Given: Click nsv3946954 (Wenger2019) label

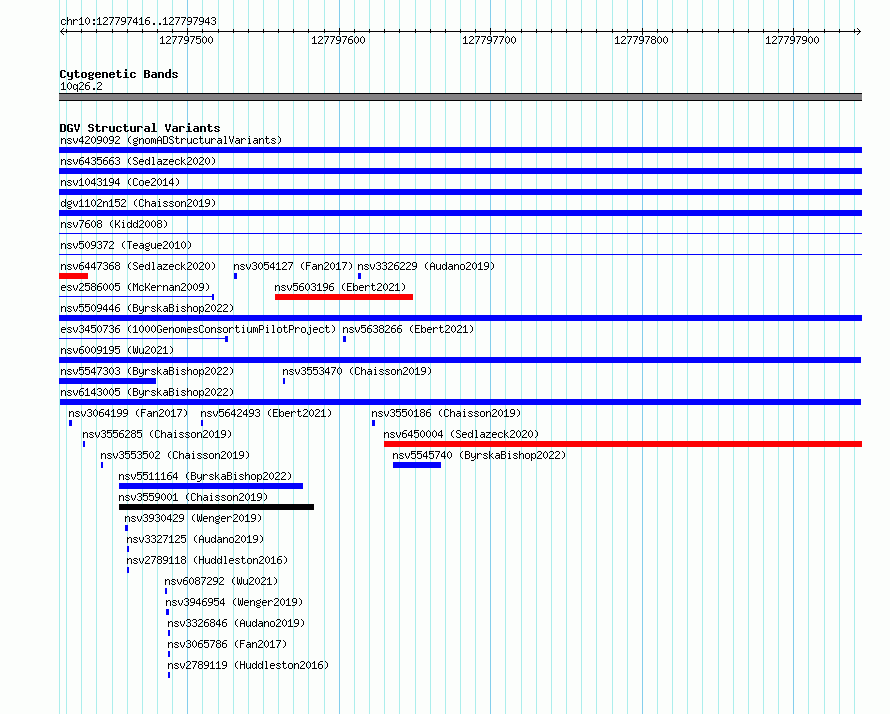Looking at the screenshot, I should click(x=234, y=602).
